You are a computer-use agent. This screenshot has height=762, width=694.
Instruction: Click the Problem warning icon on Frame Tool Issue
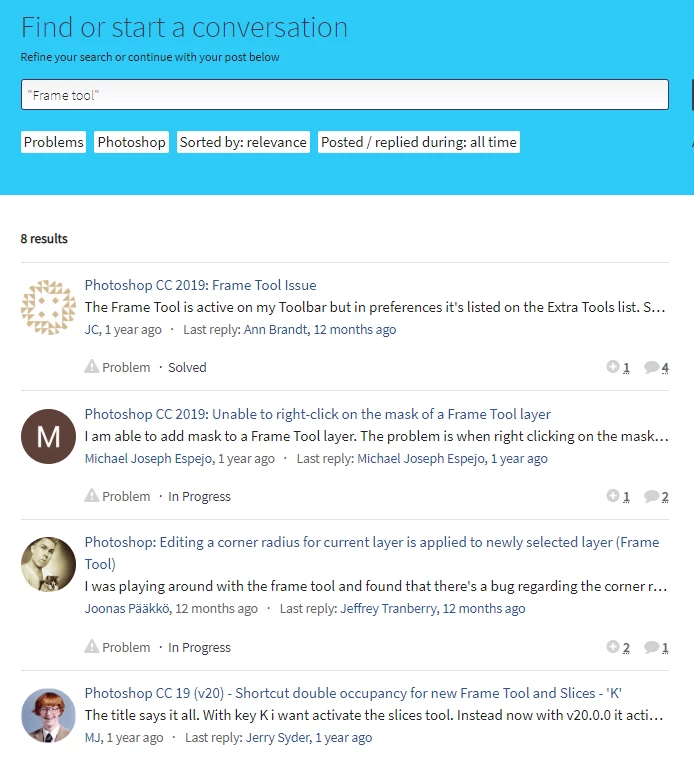91,366
